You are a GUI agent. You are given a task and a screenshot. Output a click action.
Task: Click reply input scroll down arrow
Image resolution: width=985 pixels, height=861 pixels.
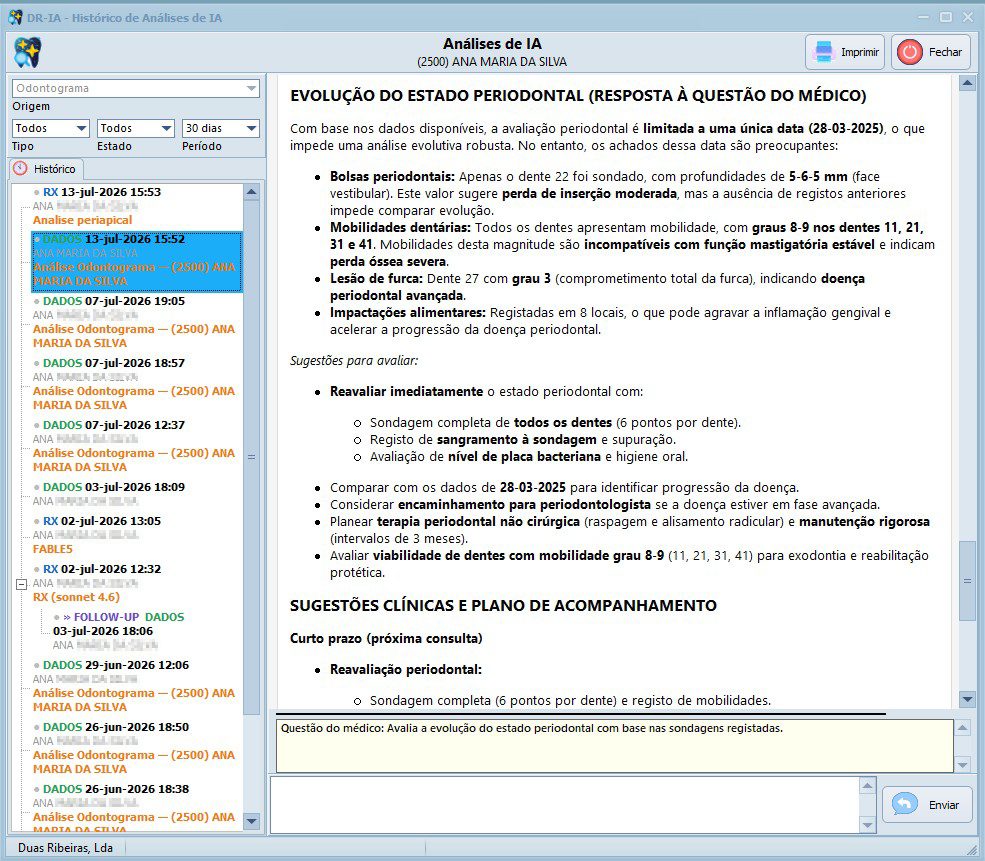pyautogui.click(x=868, y=825)
